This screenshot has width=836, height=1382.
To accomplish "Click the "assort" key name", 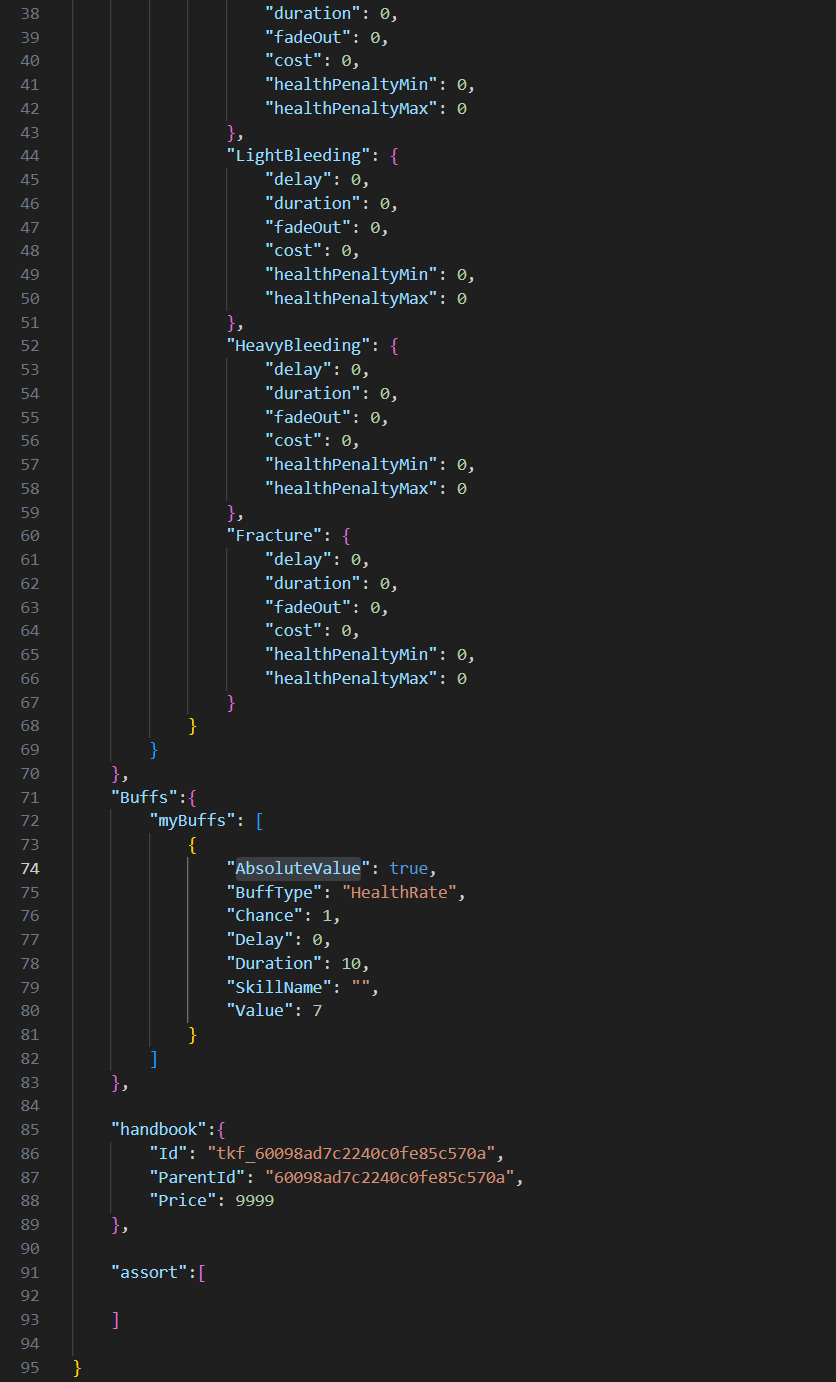I will pos(149,1272).
